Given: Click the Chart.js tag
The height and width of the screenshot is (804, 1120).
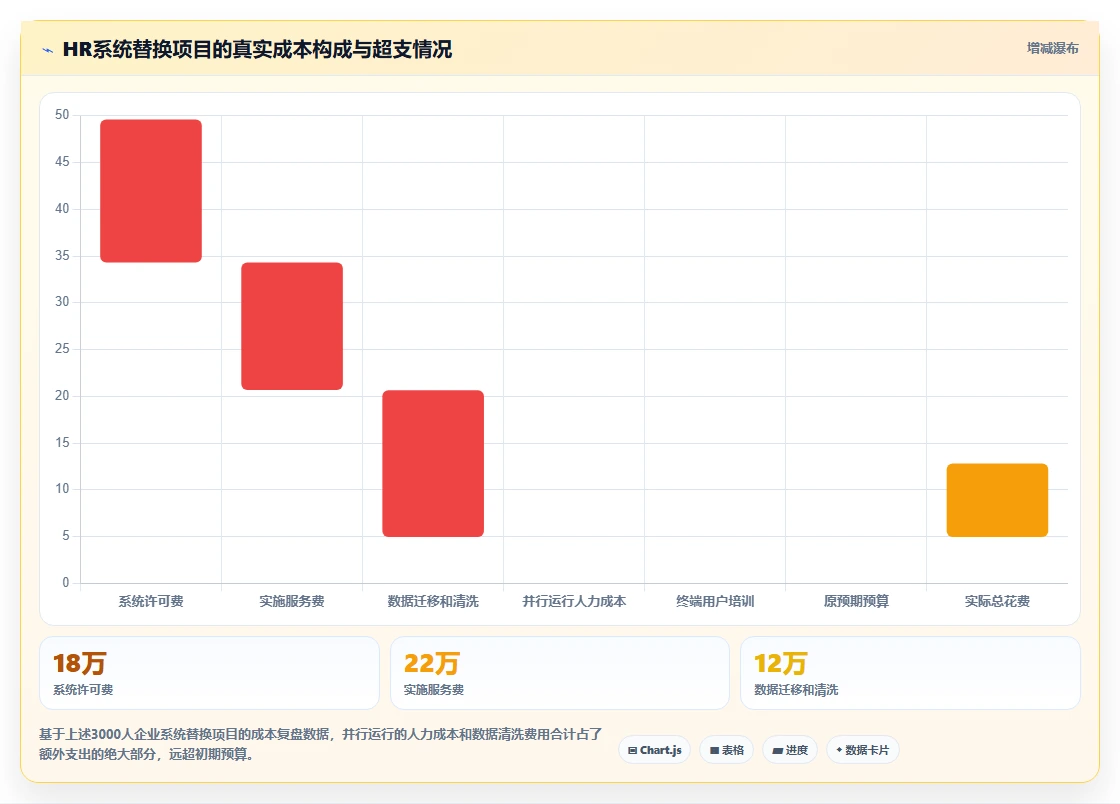Looking at the screenshot, I should (x=654, y=750).
